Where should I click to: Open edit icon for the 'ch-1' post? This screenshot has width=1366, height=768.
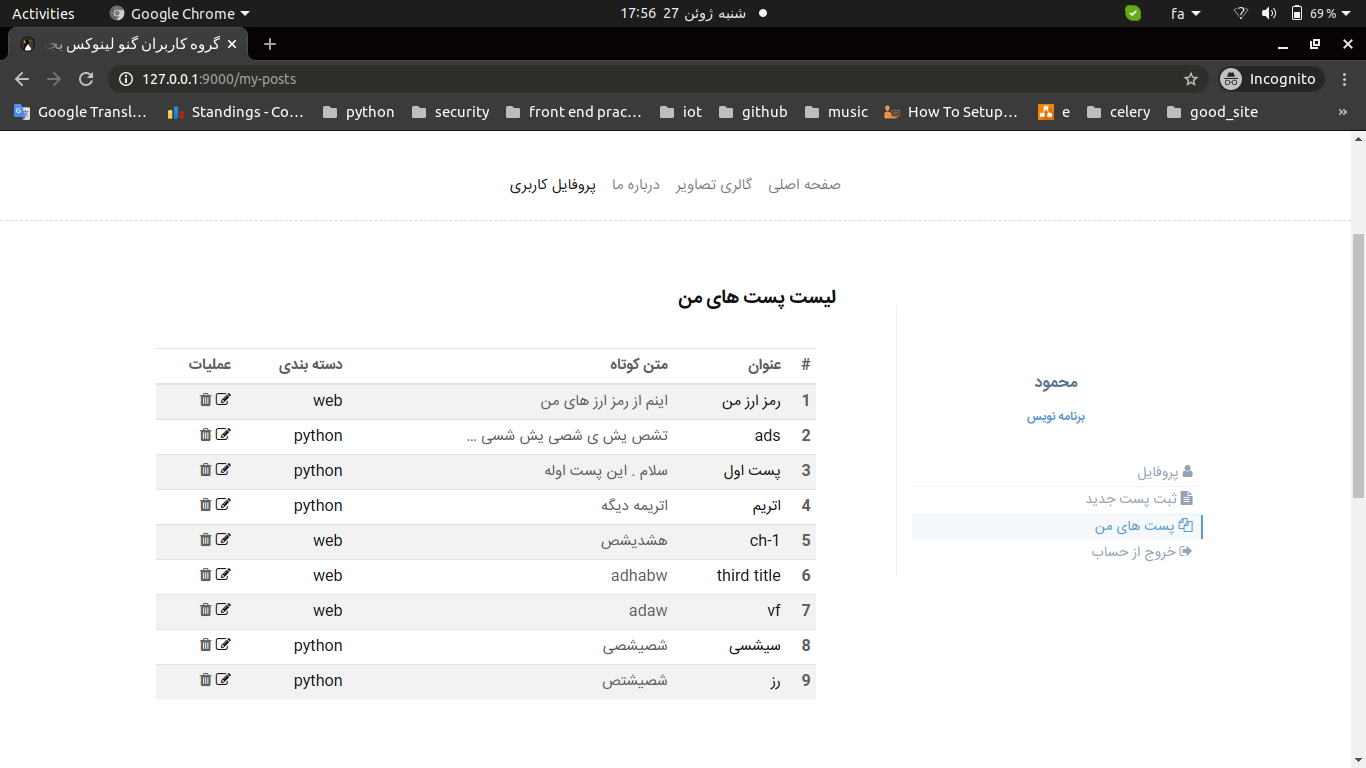click(x=223, y=540)
